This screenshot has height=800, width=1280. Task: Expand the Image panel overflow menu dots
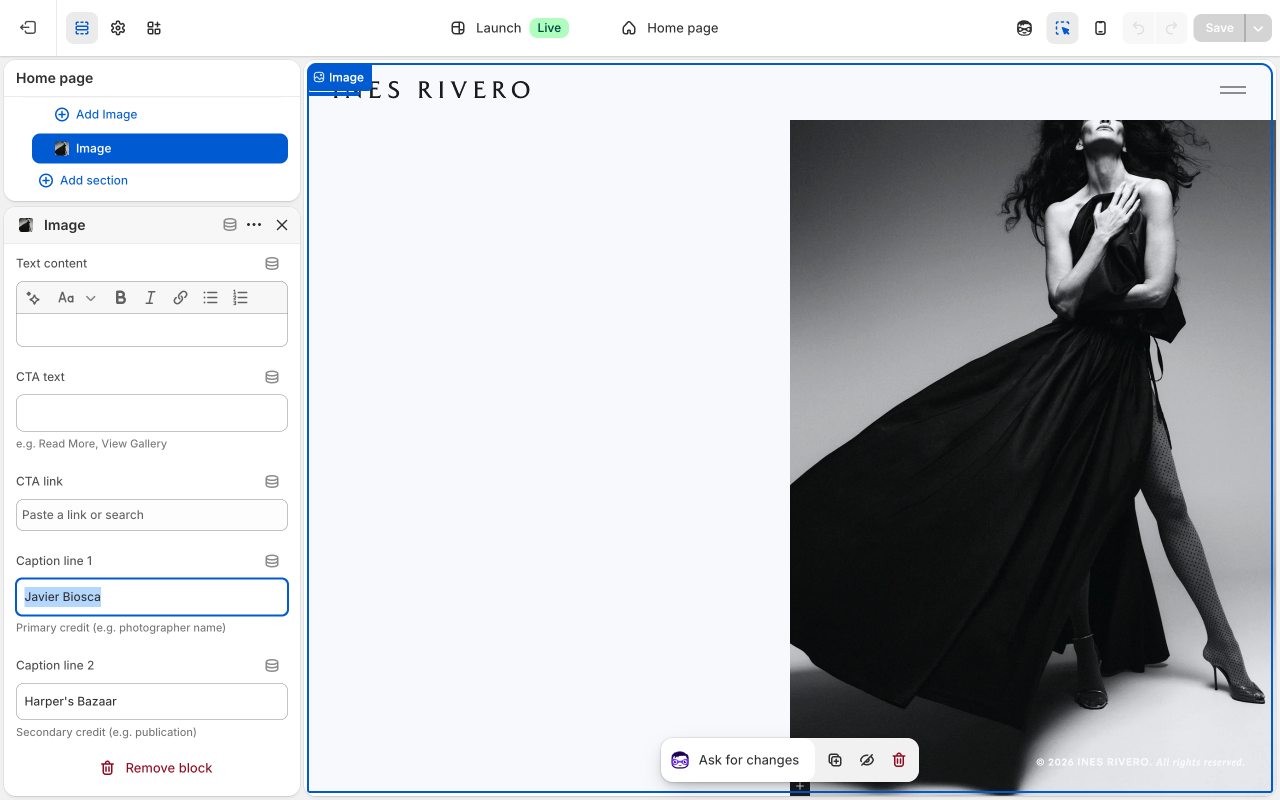tap(254, 225)
